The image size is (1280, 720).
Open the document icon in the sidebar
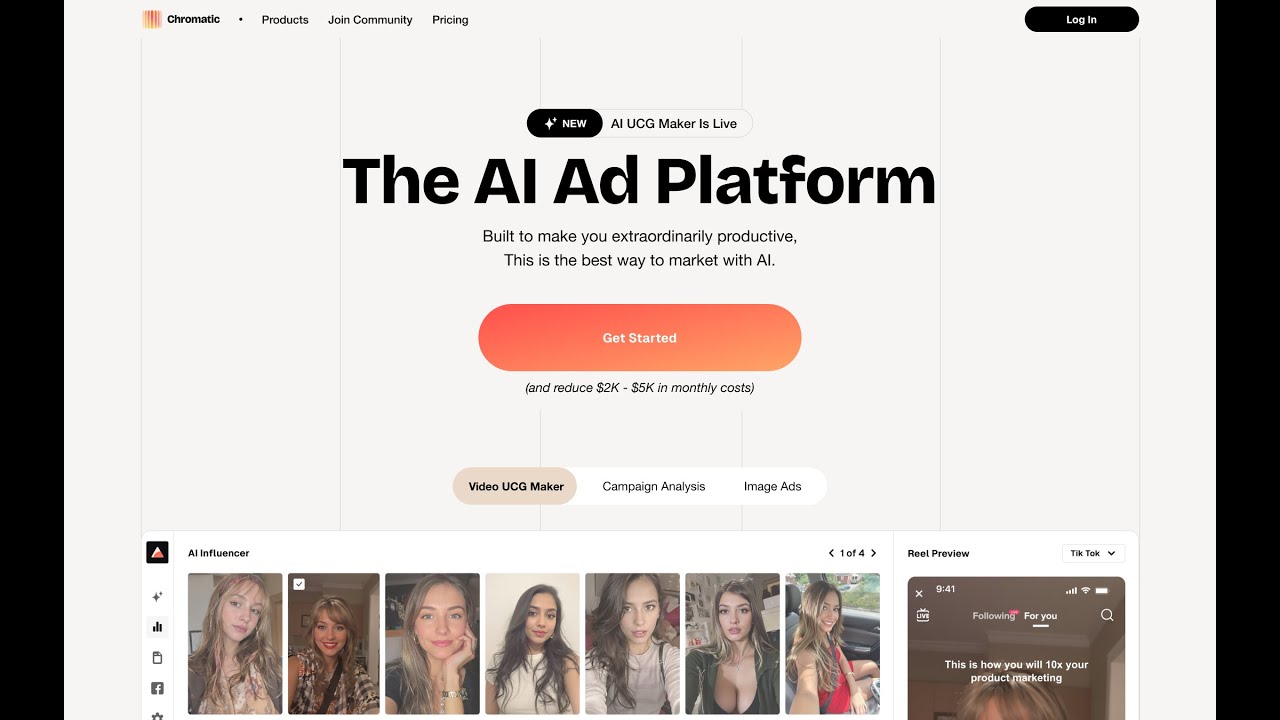click(x=157, y=658)
